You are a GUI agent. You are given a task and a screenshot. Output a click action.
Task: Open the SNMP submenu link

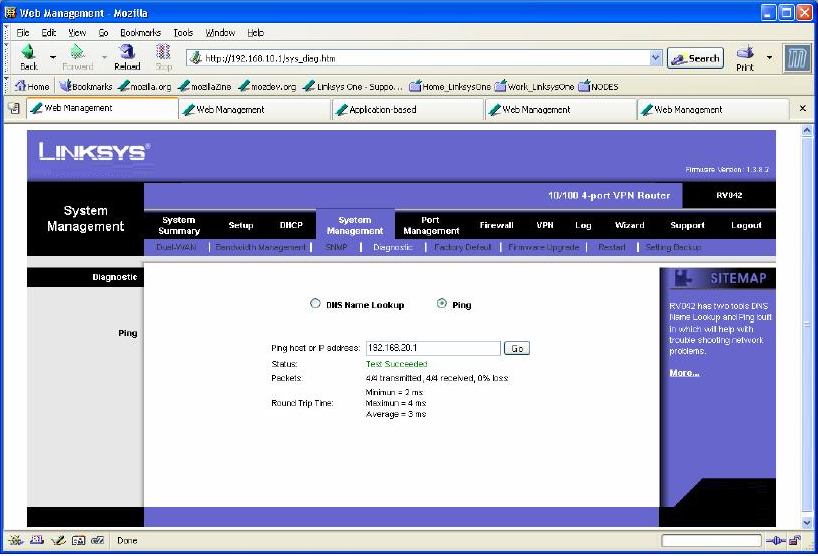(x=336, y=247)
